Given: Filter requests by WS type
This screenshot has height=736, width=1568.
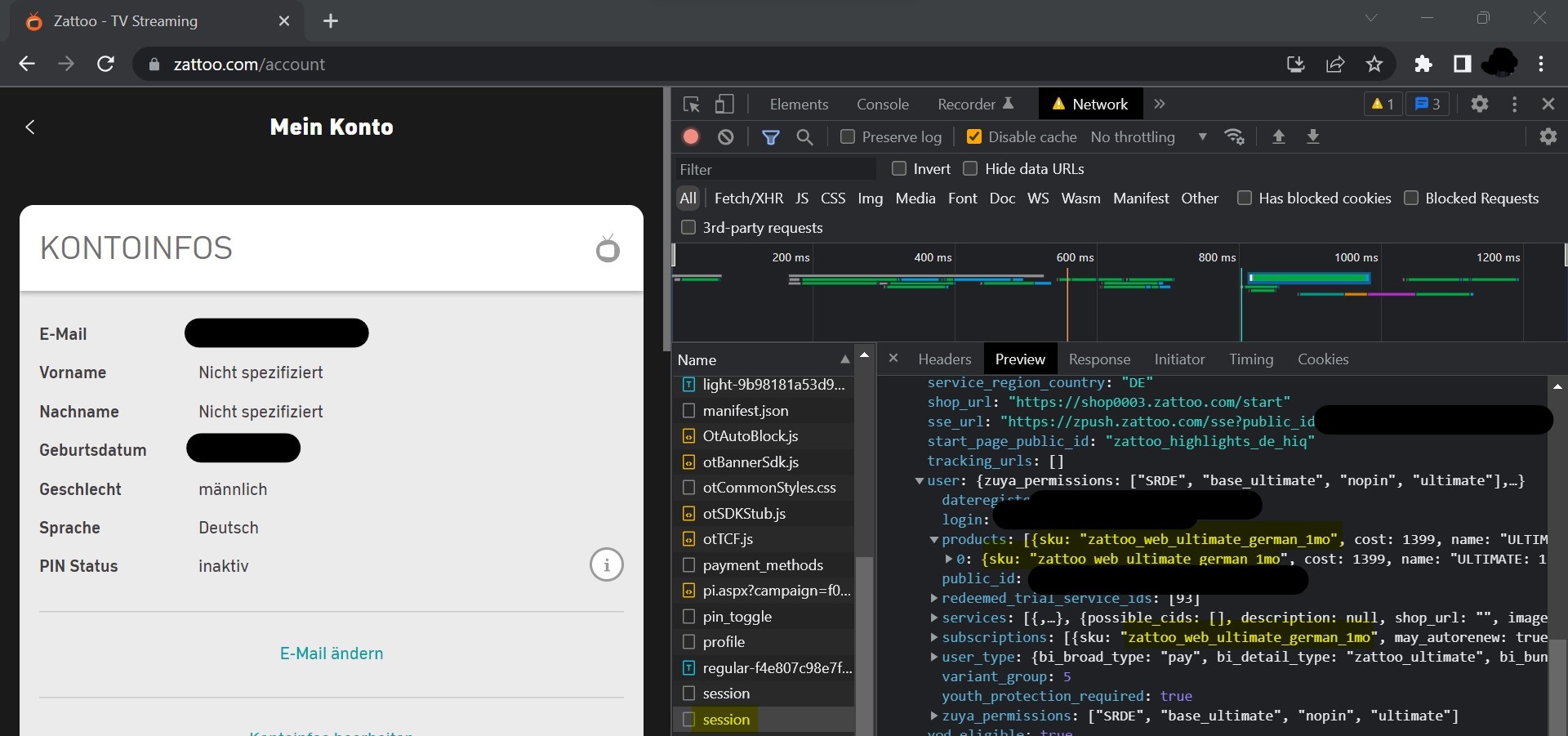Looking at the screenshot, I should coord(1038,198).
